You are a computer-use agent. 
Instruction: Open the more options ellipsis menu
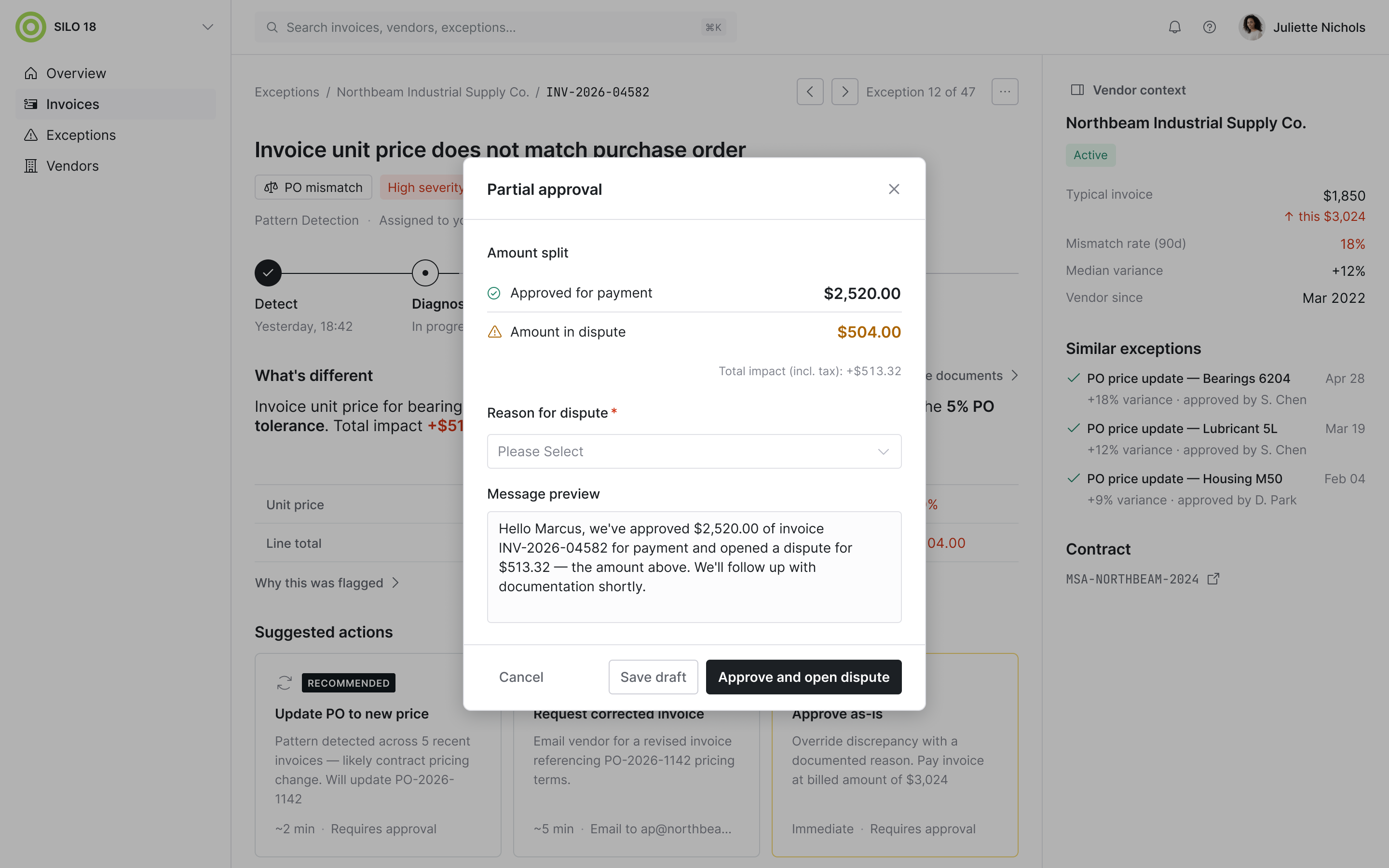click(1005, 92)
